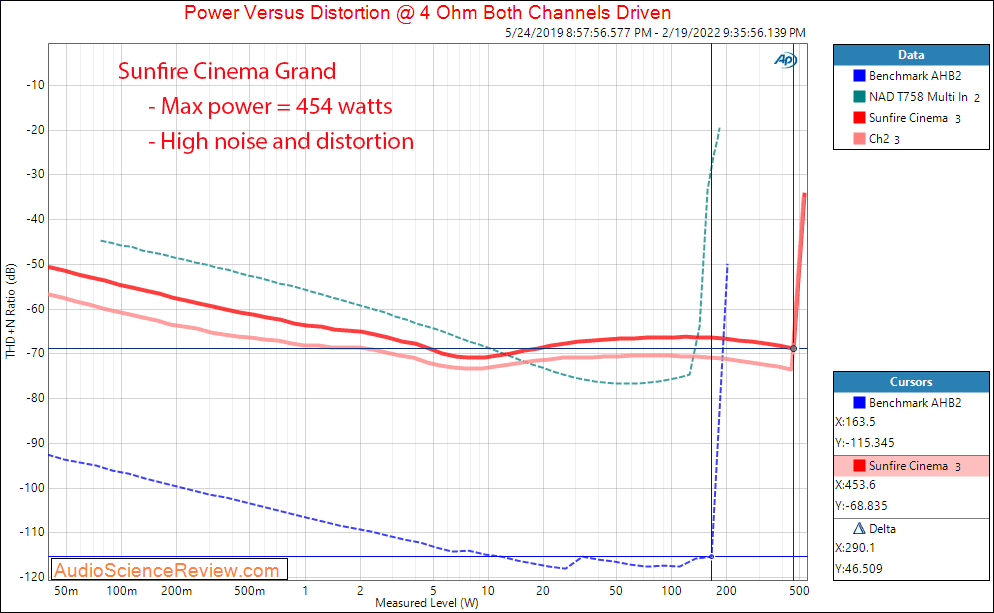Viewport: 994px width, 613px height.
Task: Click the Max power = 454 watts annotation
Action: coord(271,106)
